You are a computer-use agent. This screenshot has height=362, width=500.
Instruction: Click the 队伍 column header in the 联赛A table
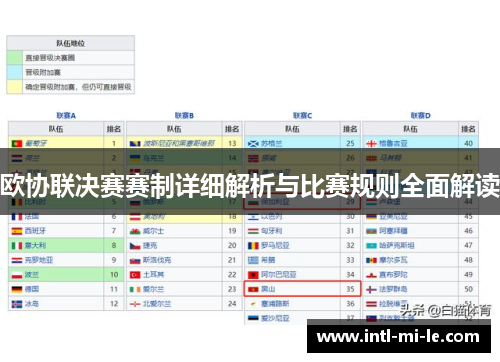(56, 129)
